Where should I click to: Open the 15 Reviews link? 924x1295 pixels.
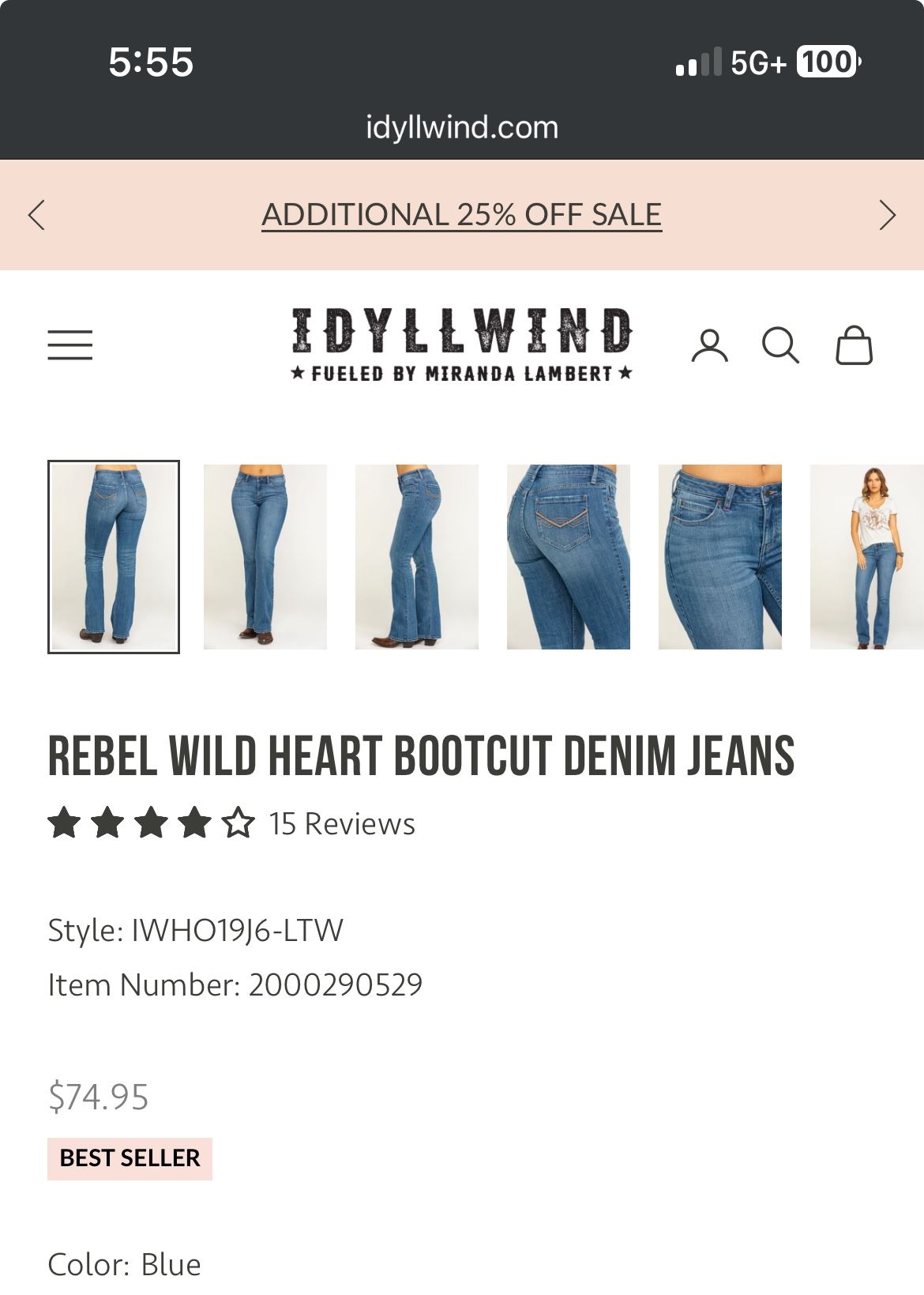(x=341, y=823)
